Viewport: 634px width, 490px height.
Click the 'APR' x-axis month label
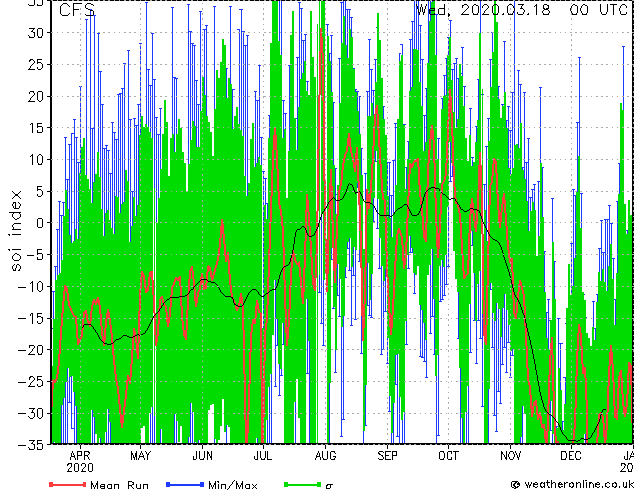coord(80,456)
